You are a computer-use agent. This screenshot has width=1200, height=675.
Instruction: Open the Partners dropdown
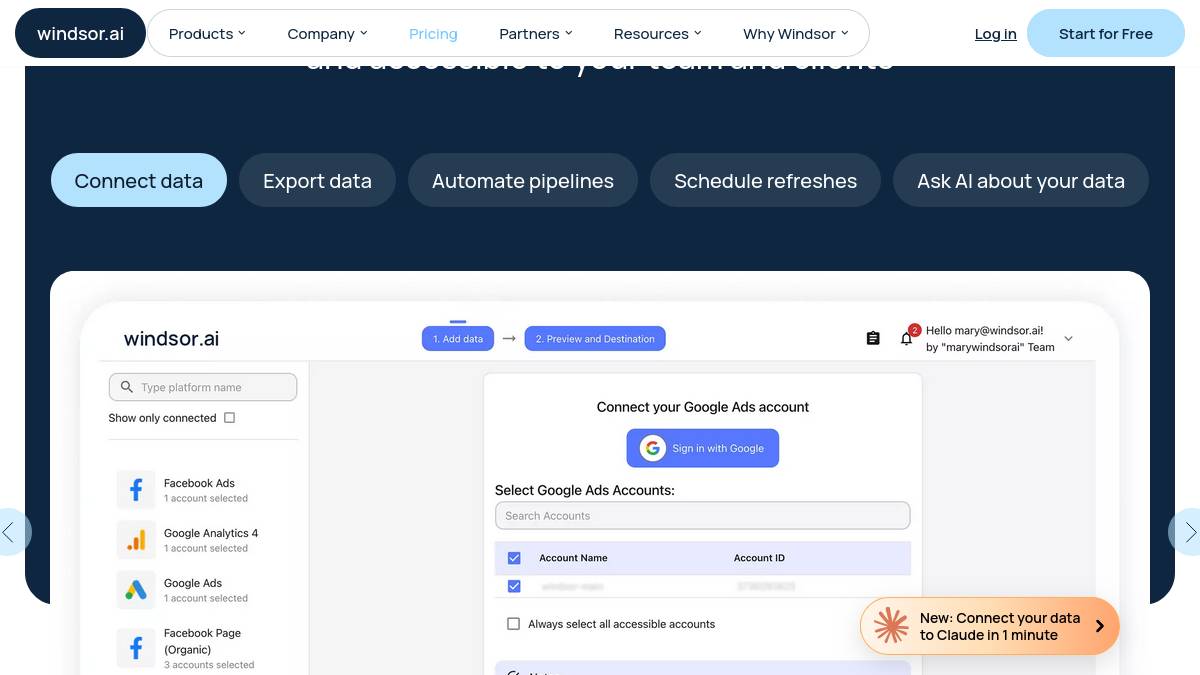pos(536,33)
